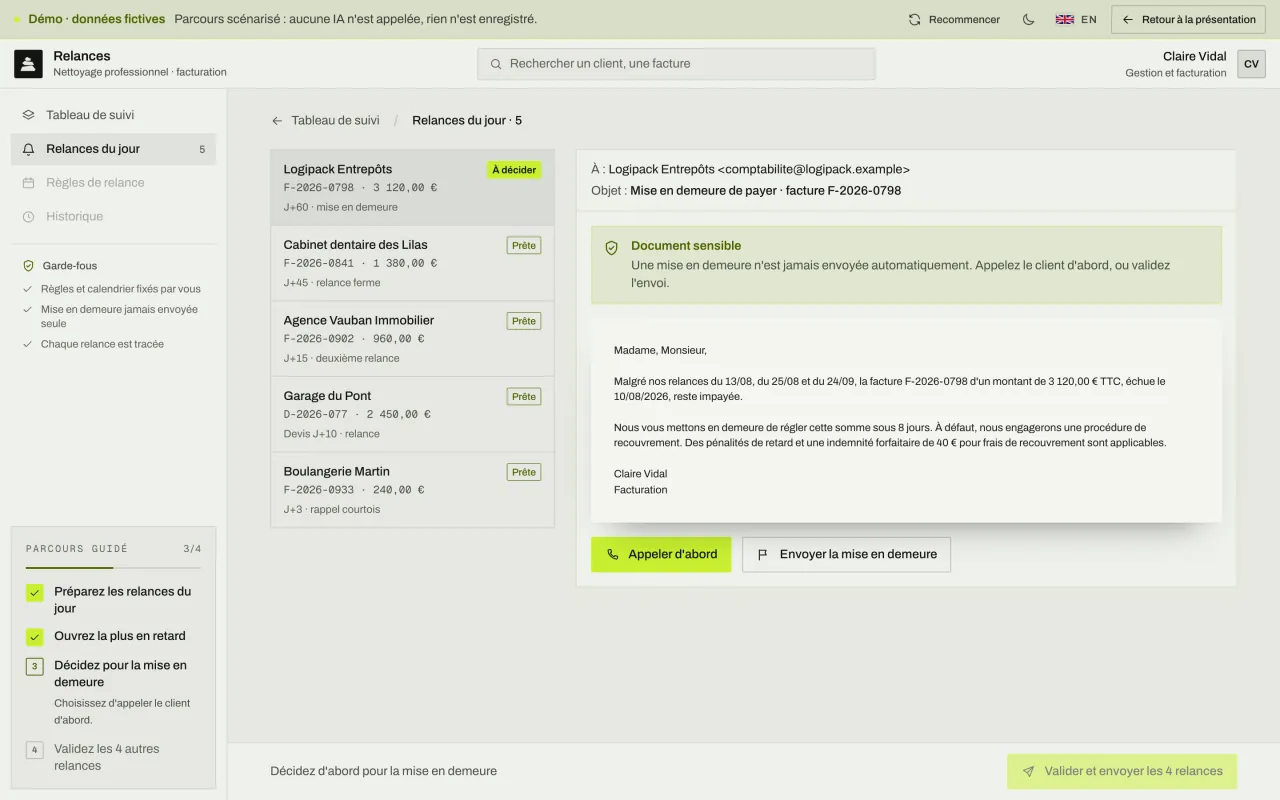Click the search magnifier icon

(496, 64)
